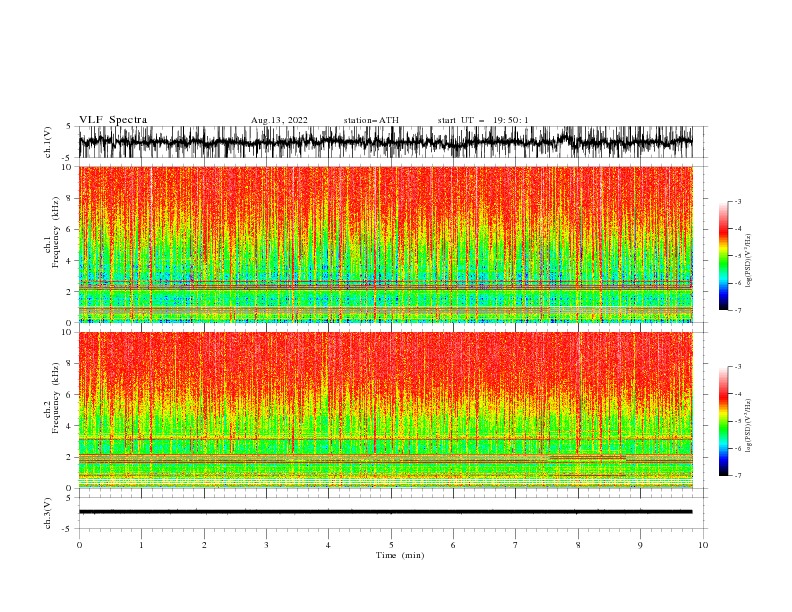Click the "-3" label on ch.2 colorbar
792x612 pixels.
(x=737, y=367)
